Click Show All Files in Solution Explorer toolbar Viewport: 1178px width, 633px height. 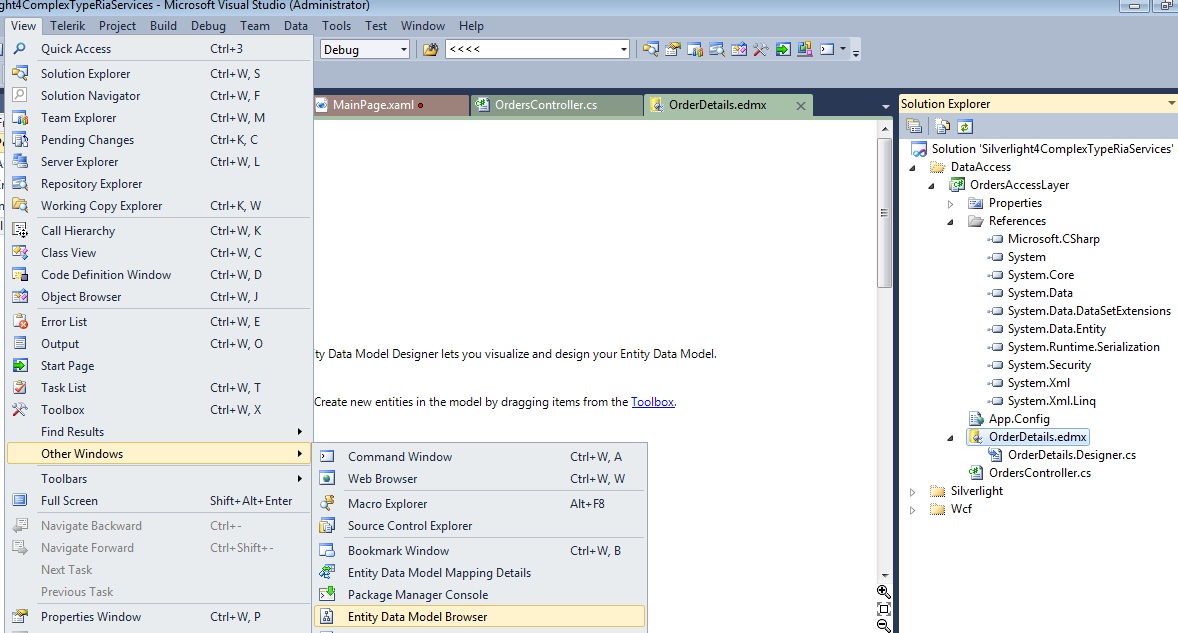click(x=942, y=126)
